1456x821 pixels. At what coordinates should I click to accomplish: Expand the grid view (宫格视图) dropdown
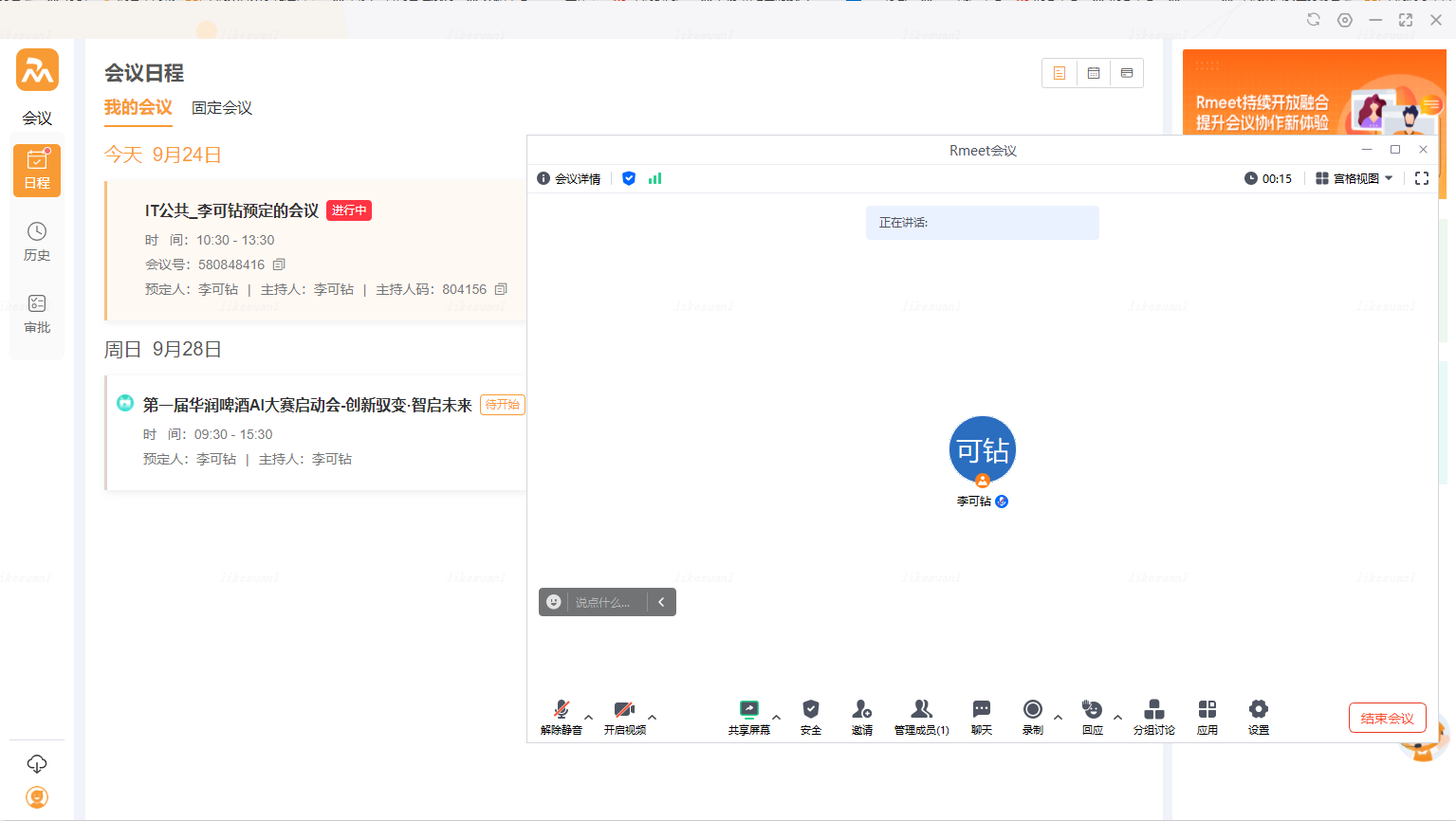click(1355, 178)
